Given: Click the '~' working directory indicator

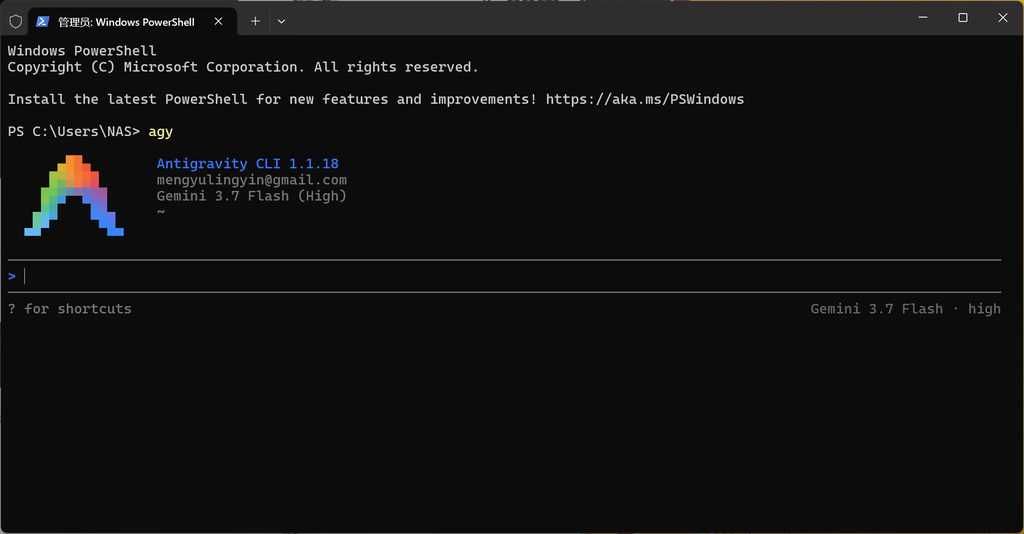Looking at the screenshot, I should [161, 212].
